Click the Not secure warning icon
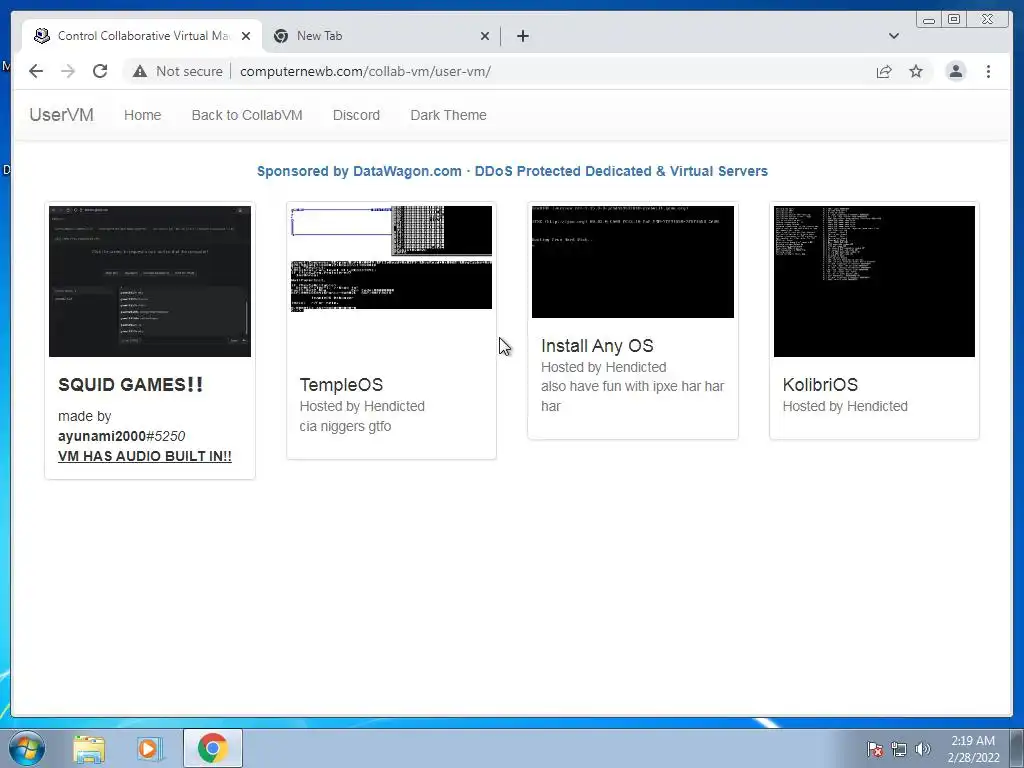This screenshot has height=768, width=1024. [140, 71]
